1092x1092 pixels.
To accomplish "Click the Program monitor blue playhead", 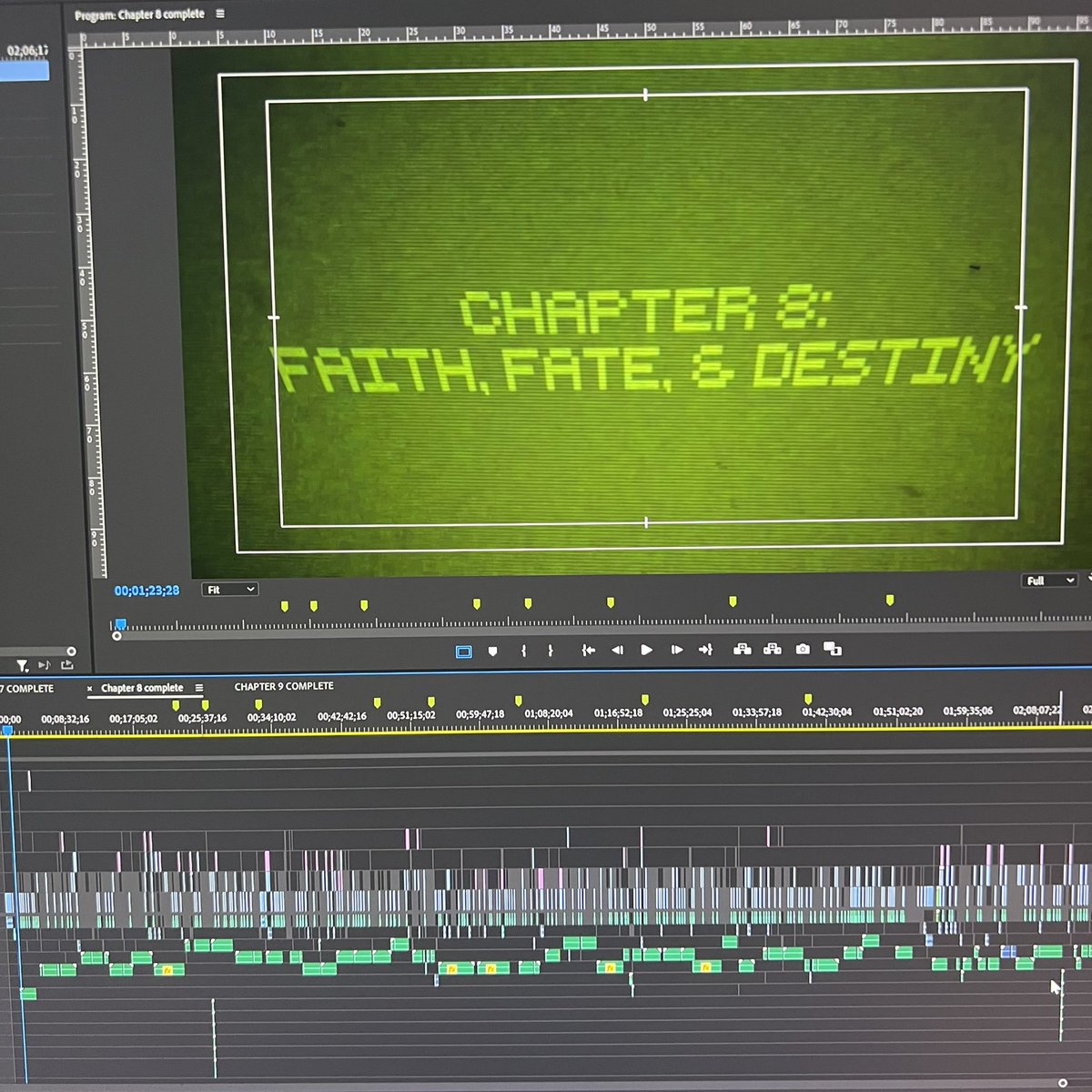I will (x=120, y=624).
